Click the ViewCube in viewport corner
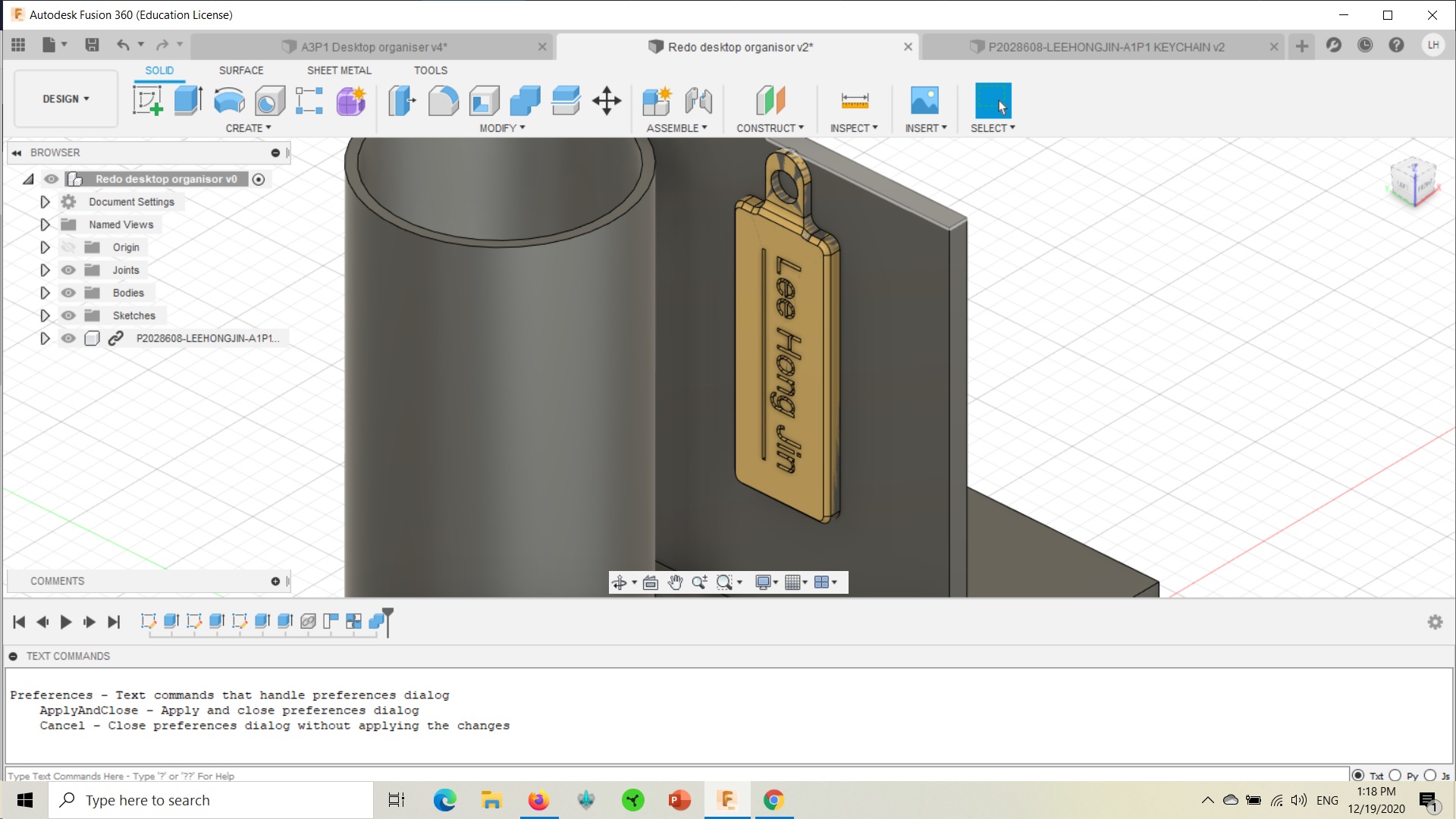Screen dimensions: 1456x819 click(1414, 182)
